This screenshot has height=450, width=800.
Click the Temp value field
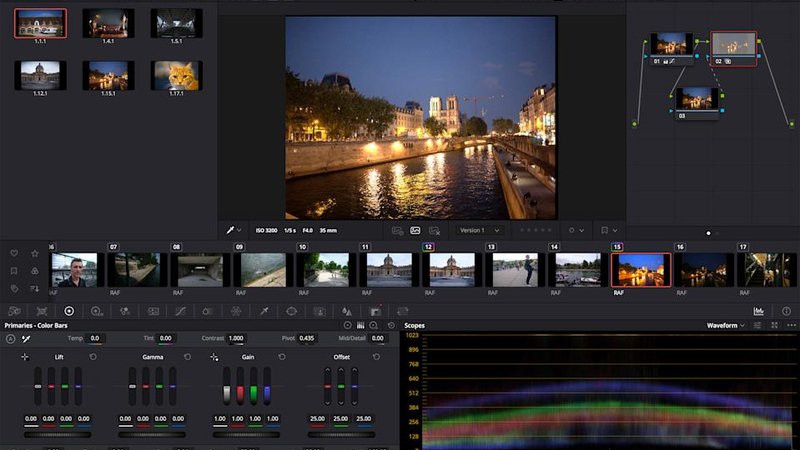click(95, 338)
